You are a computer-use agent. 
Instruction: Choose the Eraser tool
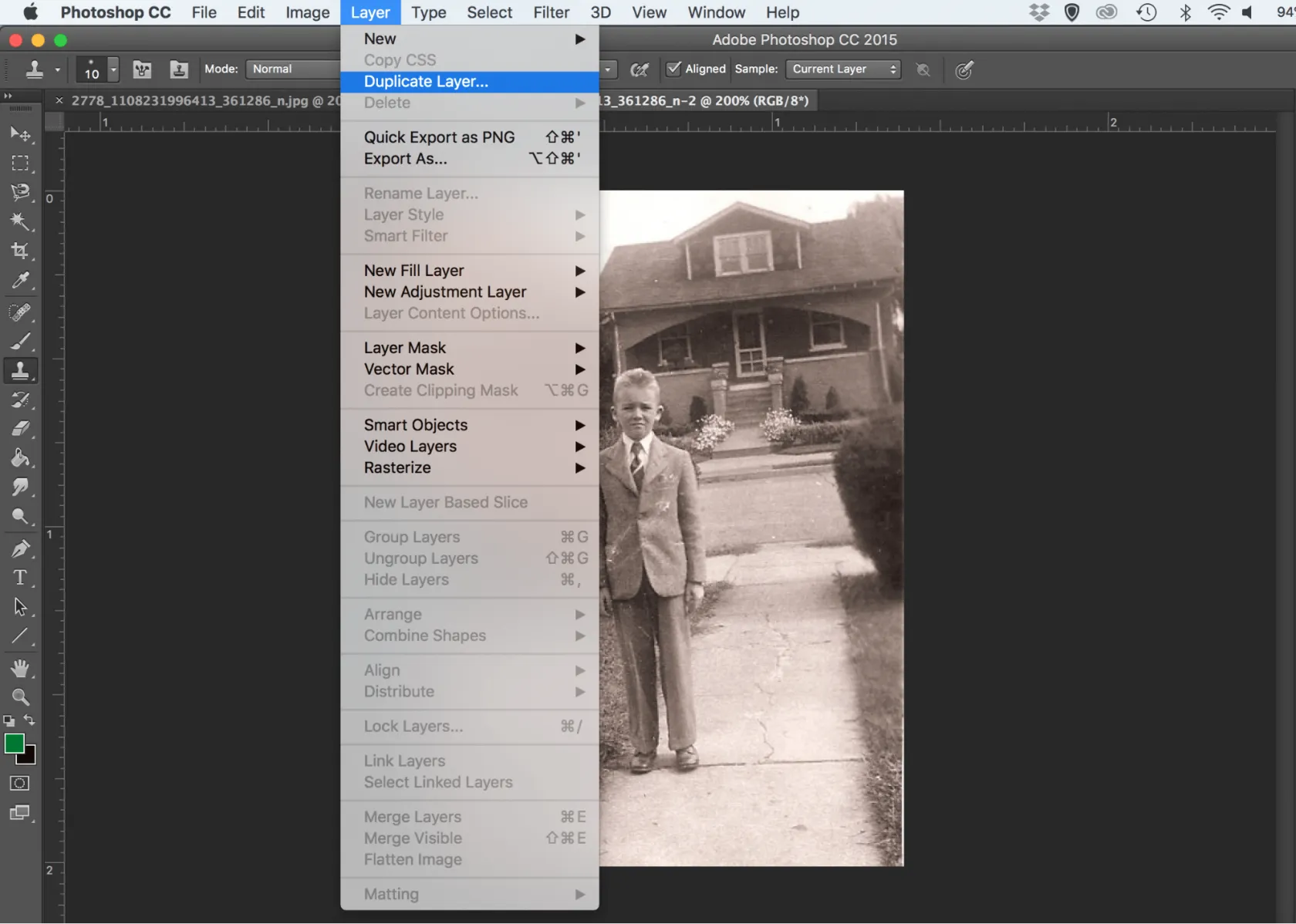click(20, 429)
